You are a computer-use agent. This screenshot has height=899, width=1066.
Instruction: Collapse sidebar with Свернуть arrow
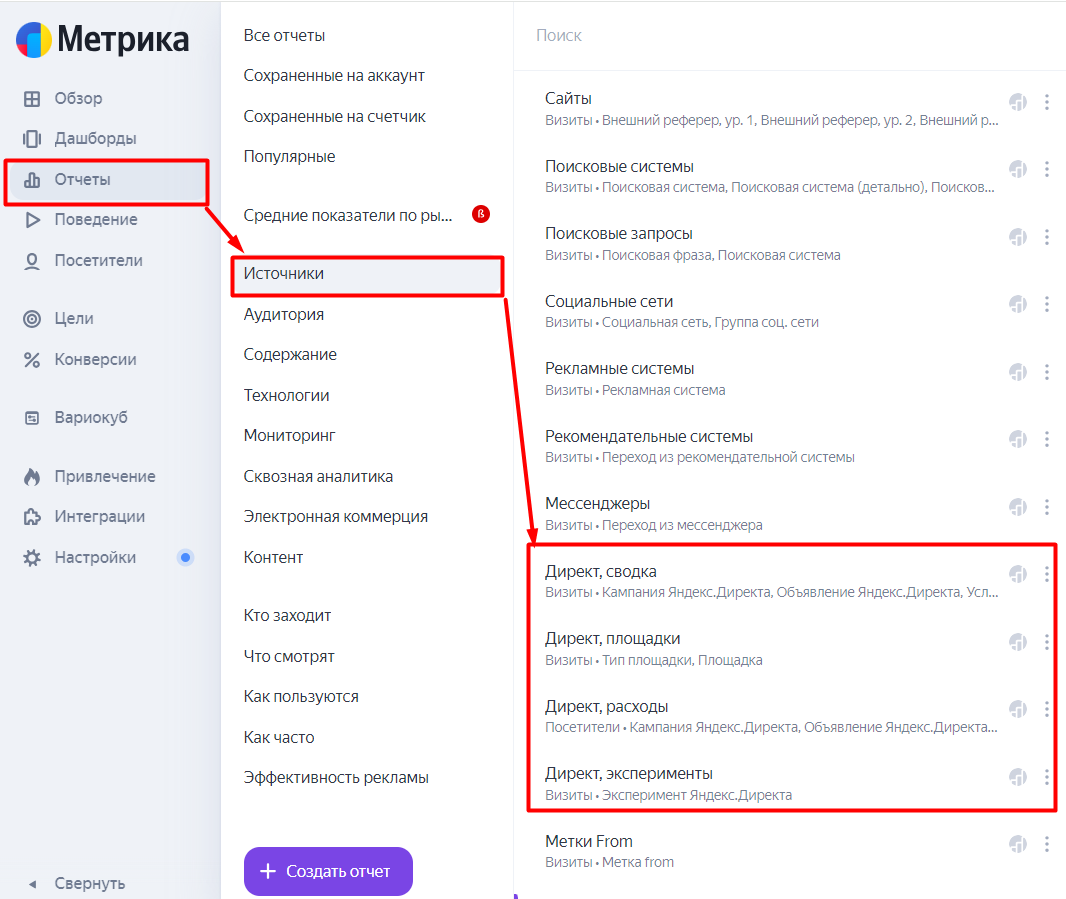pos(31,884)
